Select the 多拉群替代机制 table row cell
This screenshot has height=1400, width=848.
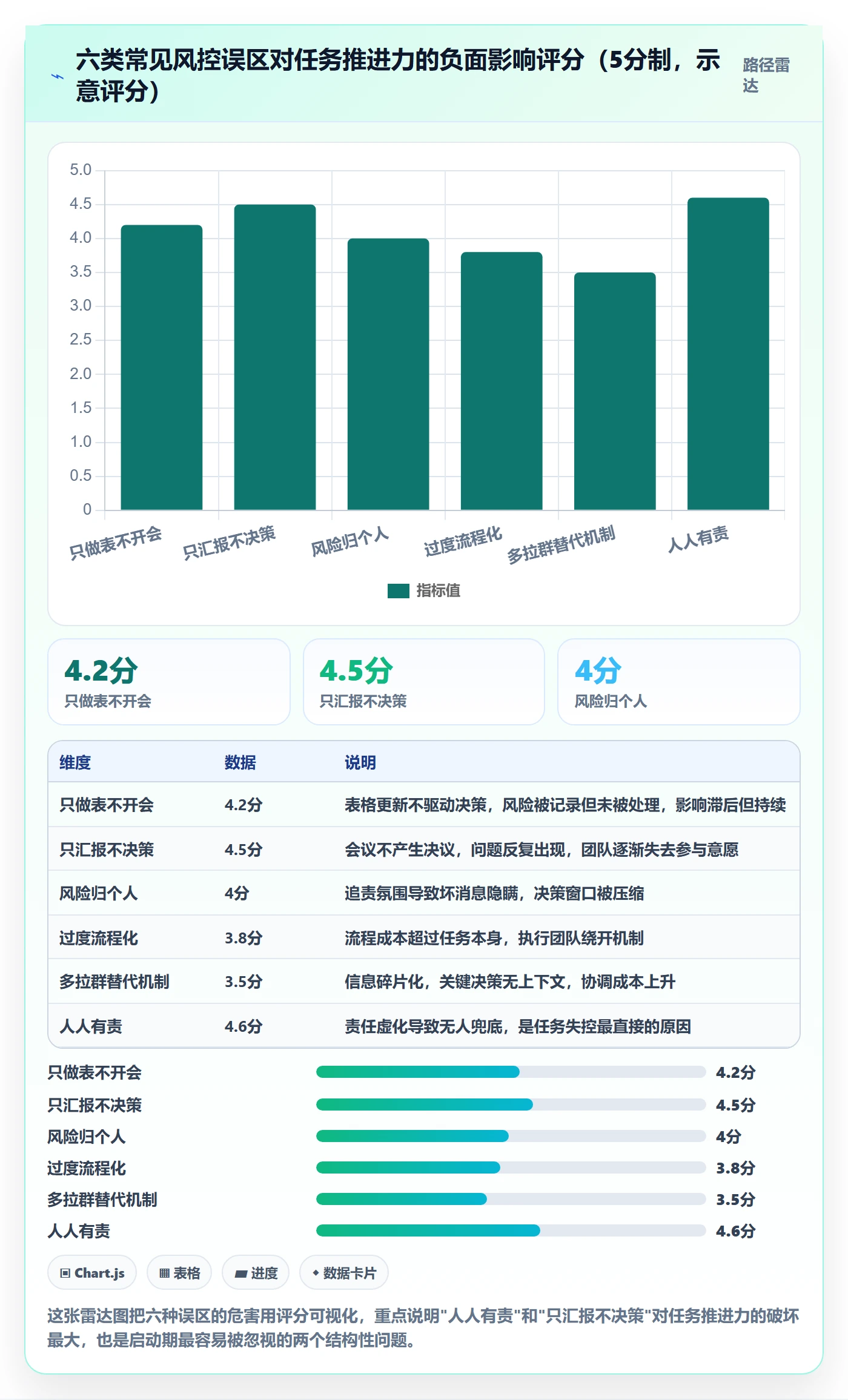click(114, 982)
